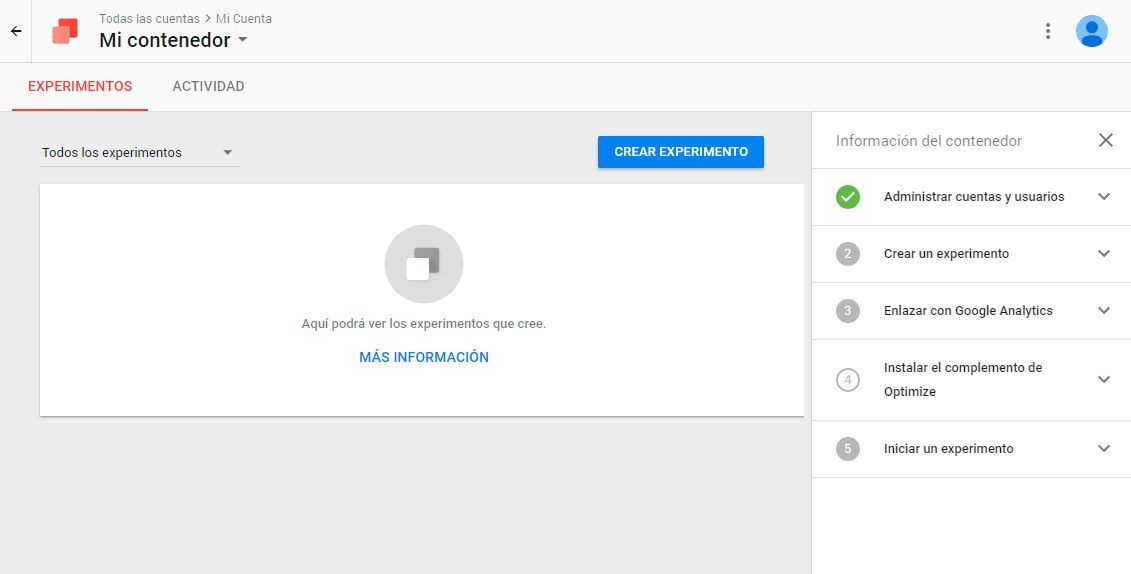Open the user account avatar
Viewport: 1131px width, 574px height.
point(1091,31)
